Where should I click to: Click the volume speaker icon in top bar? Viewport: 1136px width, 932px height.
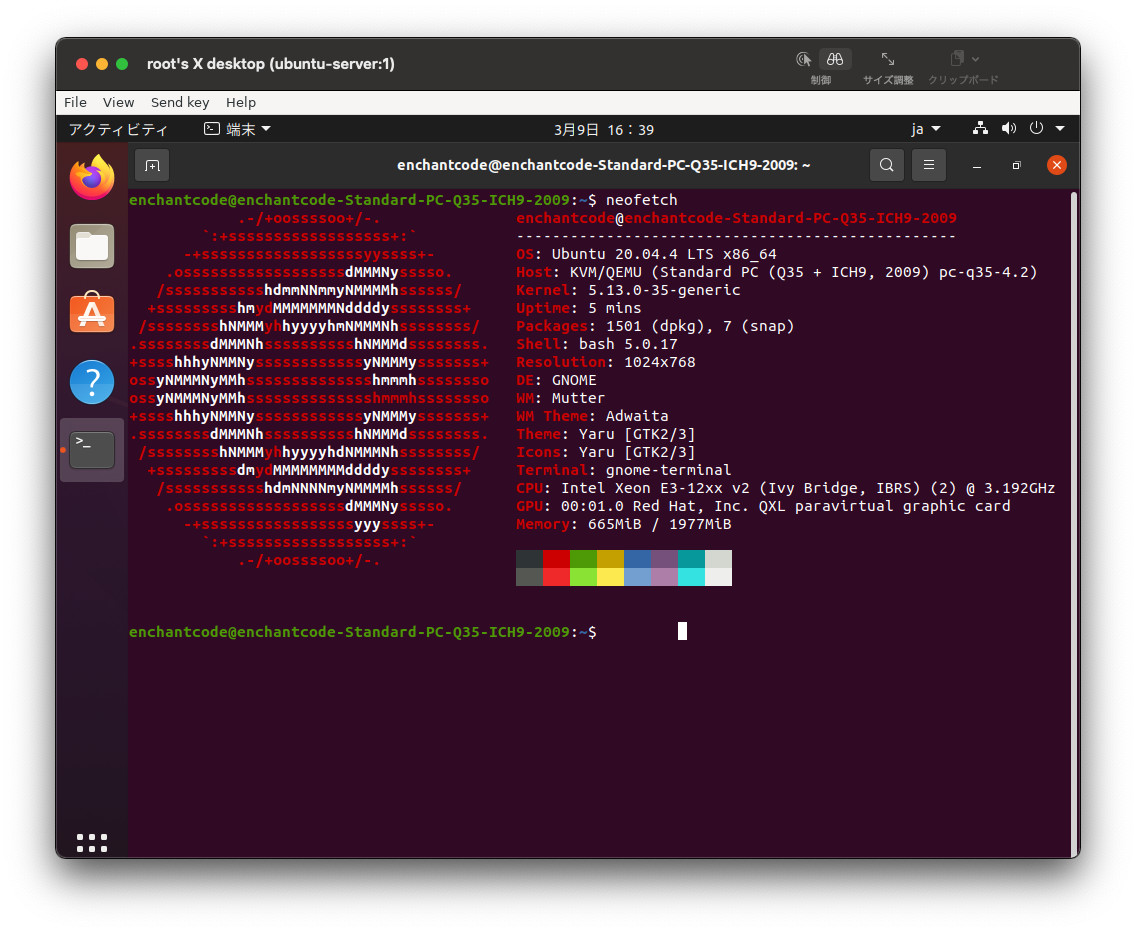[1008, 128]
